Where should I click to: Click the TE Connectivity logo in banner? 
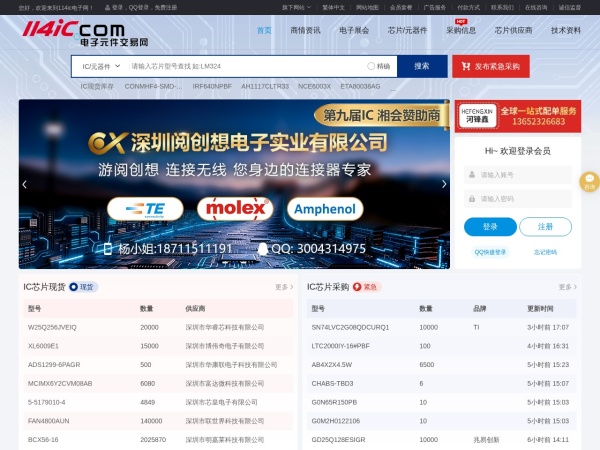tap(153, 209)
